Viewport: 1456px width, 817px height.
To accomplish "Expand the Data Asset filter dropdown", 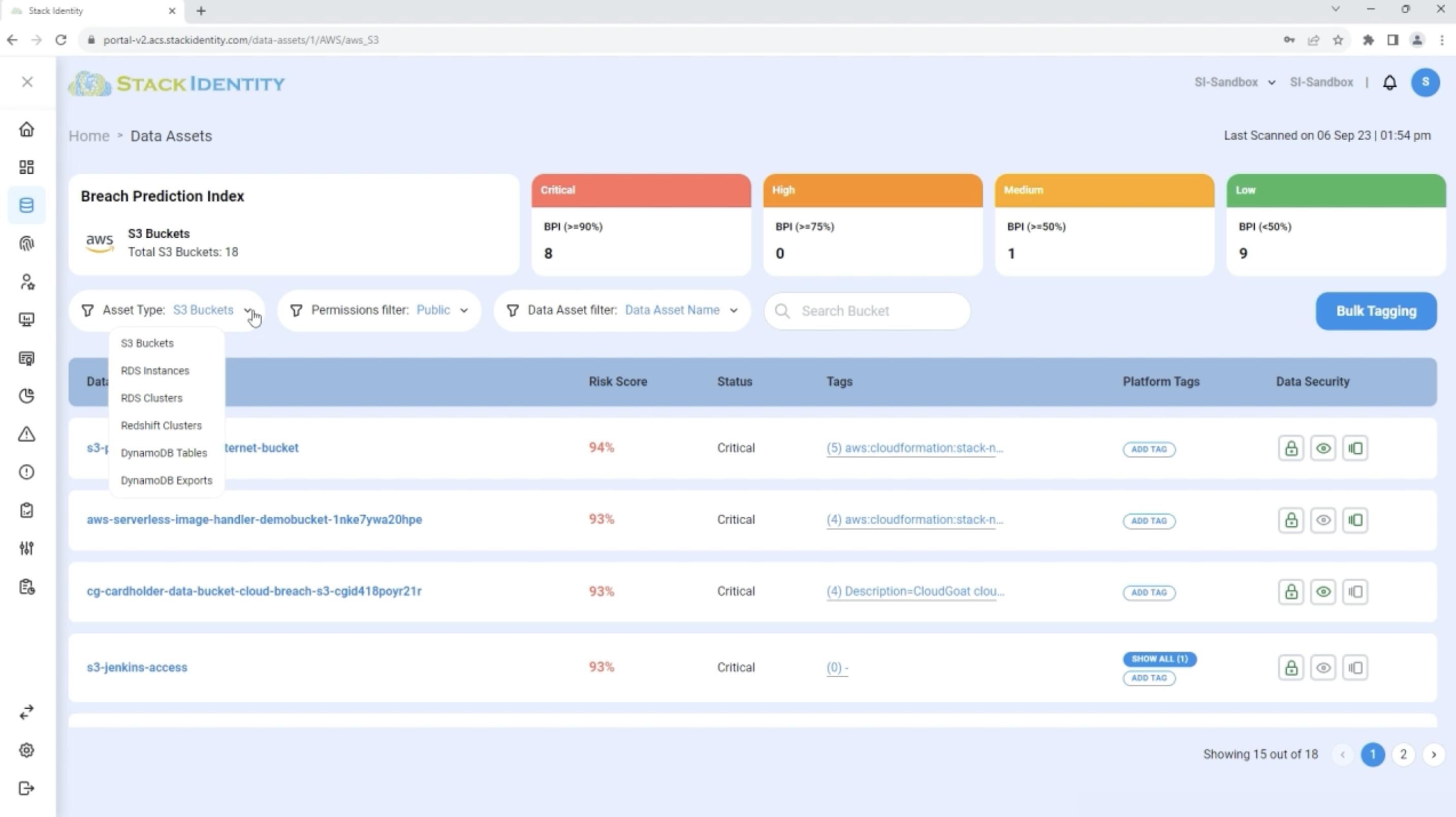I will tap(622, 310).
